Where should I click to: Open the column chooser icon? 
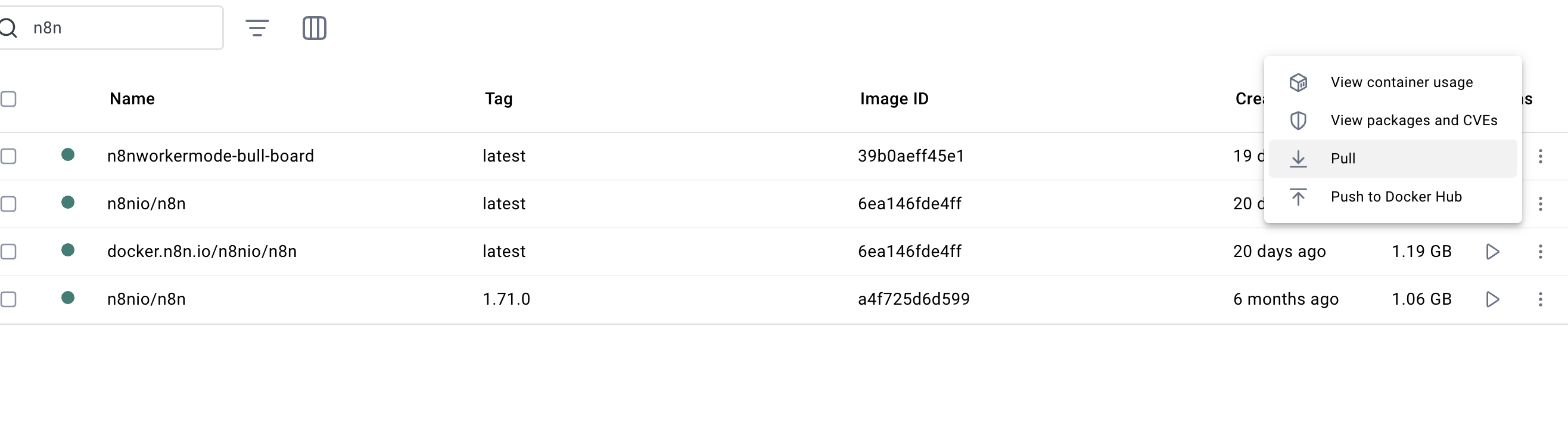(x=314, y=28)
